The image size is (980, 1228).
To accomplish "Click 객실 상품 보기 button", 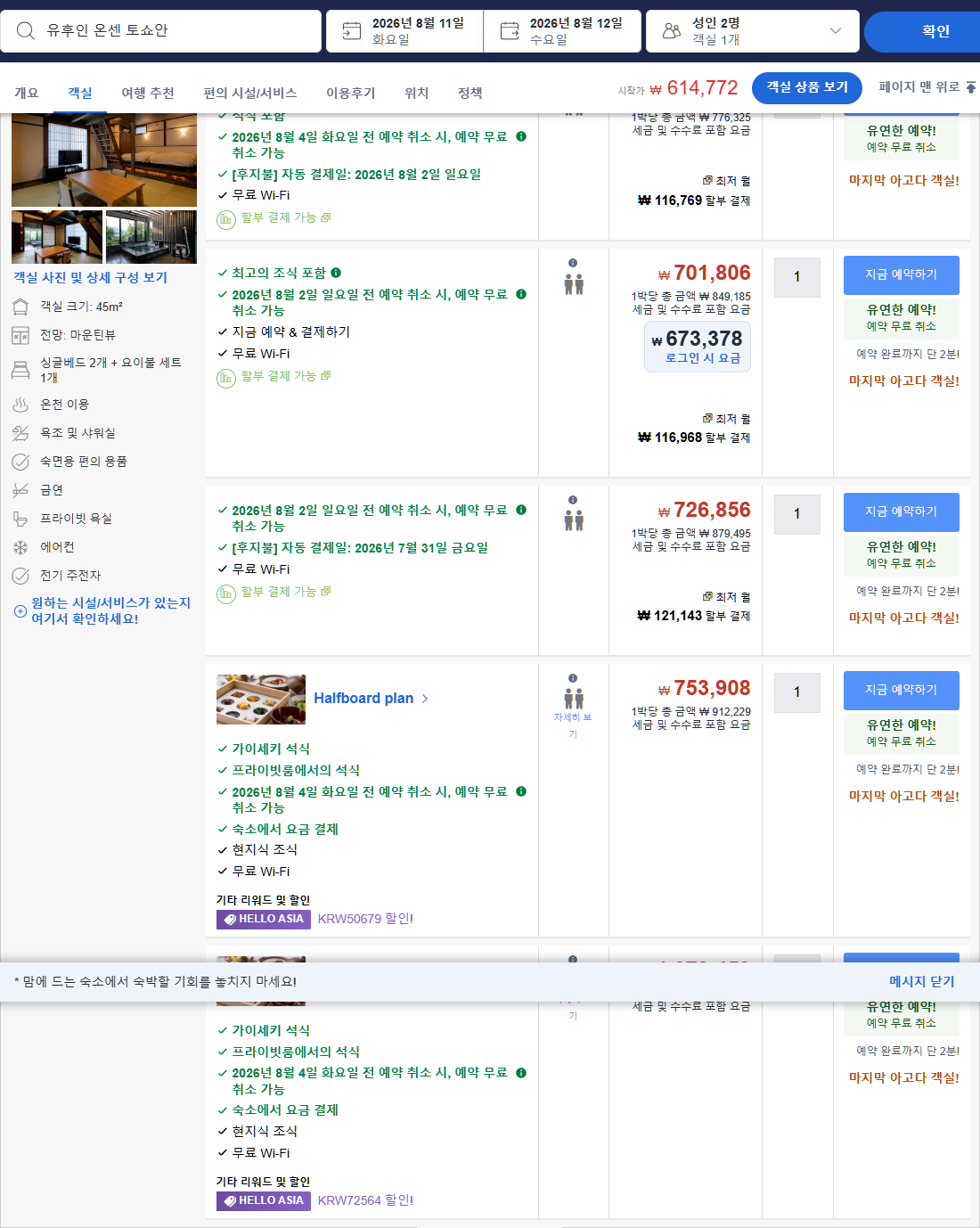I will (x=807, y=88).
